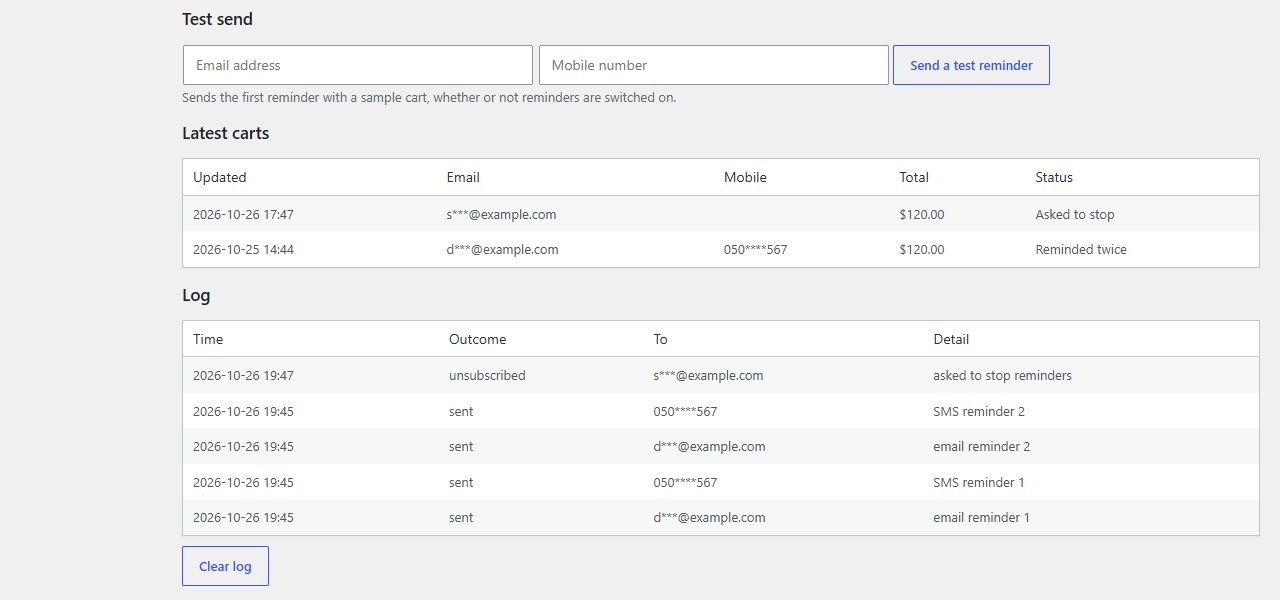Click the SMS reminder 2 detail

(979, 411)
